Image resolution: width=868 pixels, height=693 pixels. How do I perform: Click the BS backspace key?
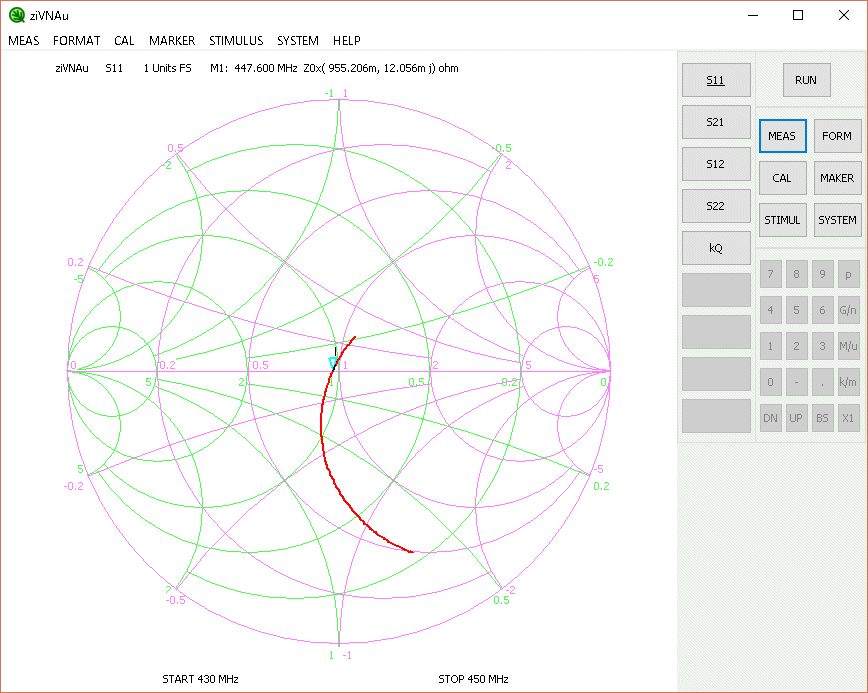(823, 418)
